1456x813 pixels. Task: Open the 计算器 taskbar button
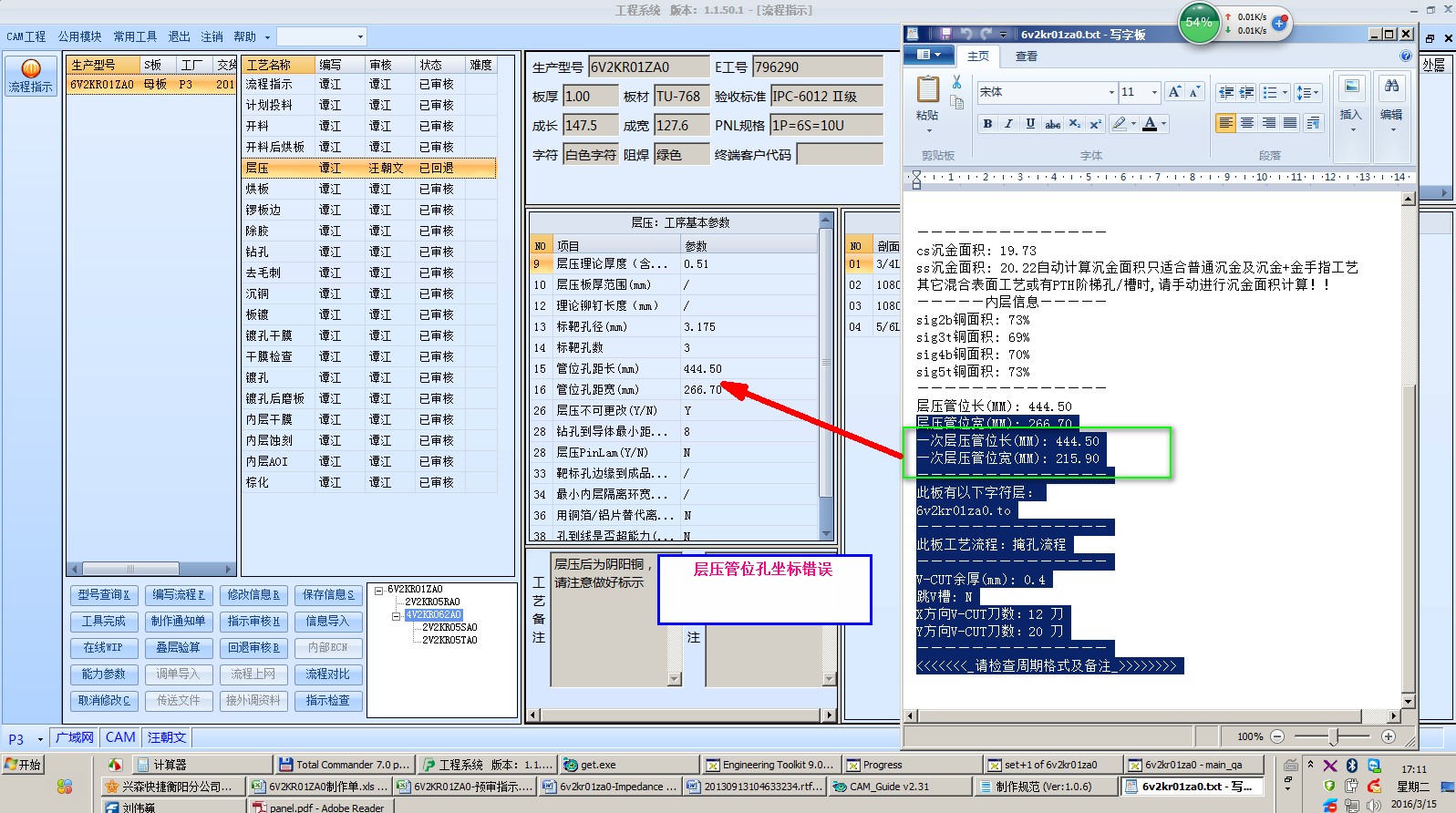(x=201, y=765)
